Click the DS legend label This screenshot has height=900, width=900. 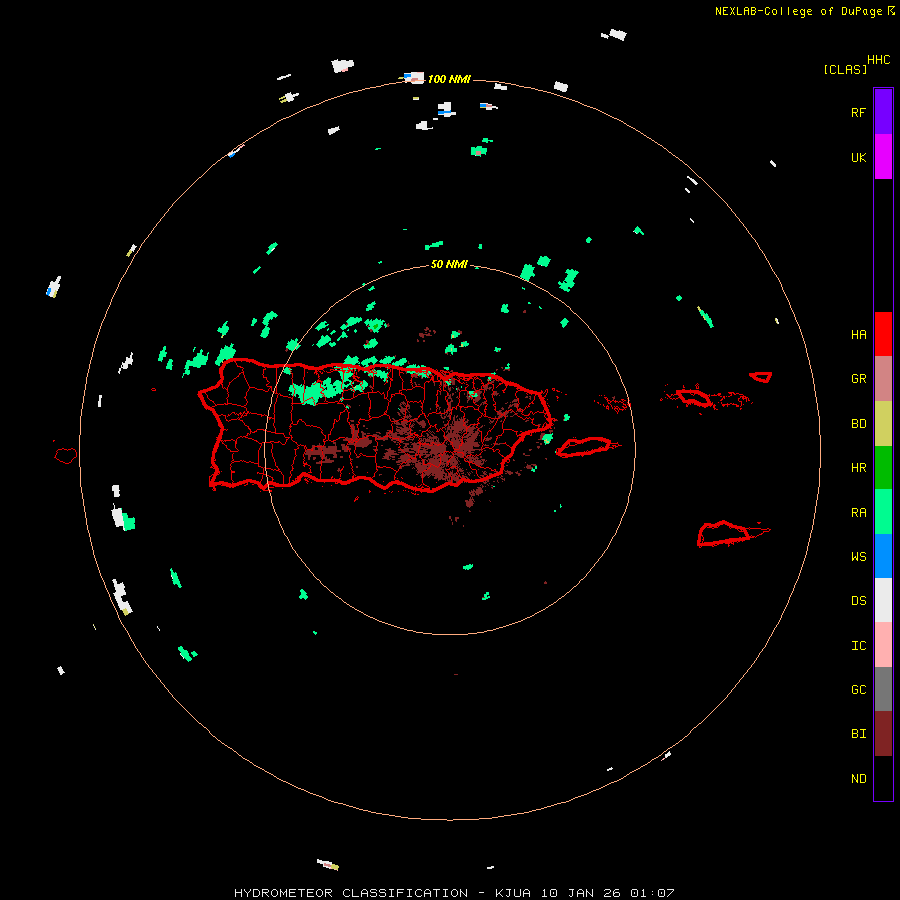858,600
